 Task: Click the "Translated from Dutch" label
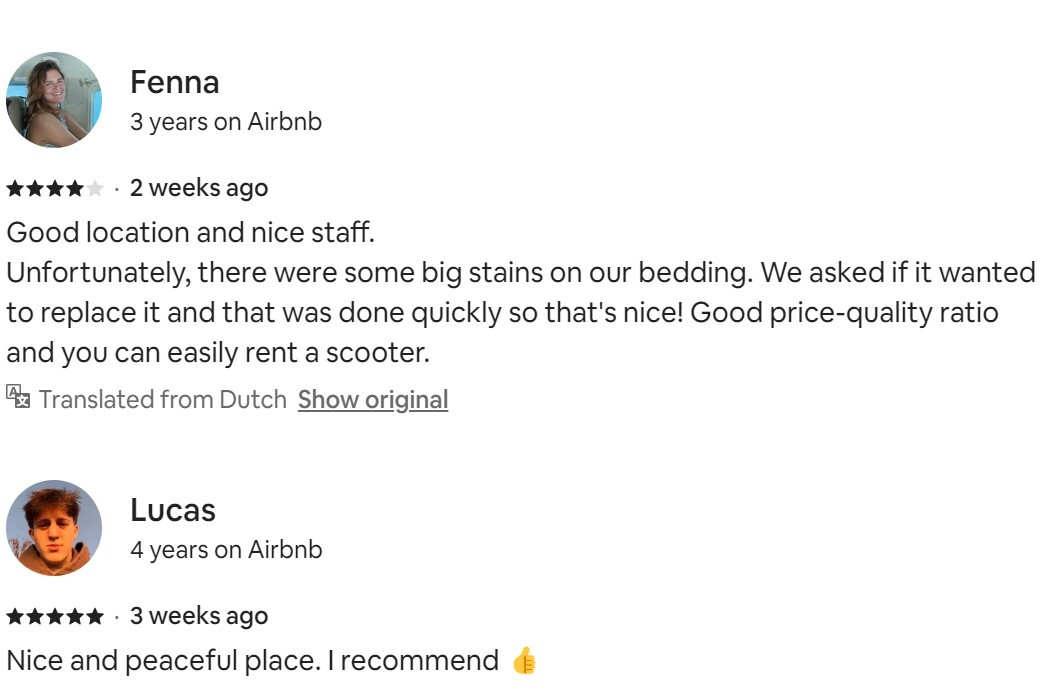tap(162, 399)
